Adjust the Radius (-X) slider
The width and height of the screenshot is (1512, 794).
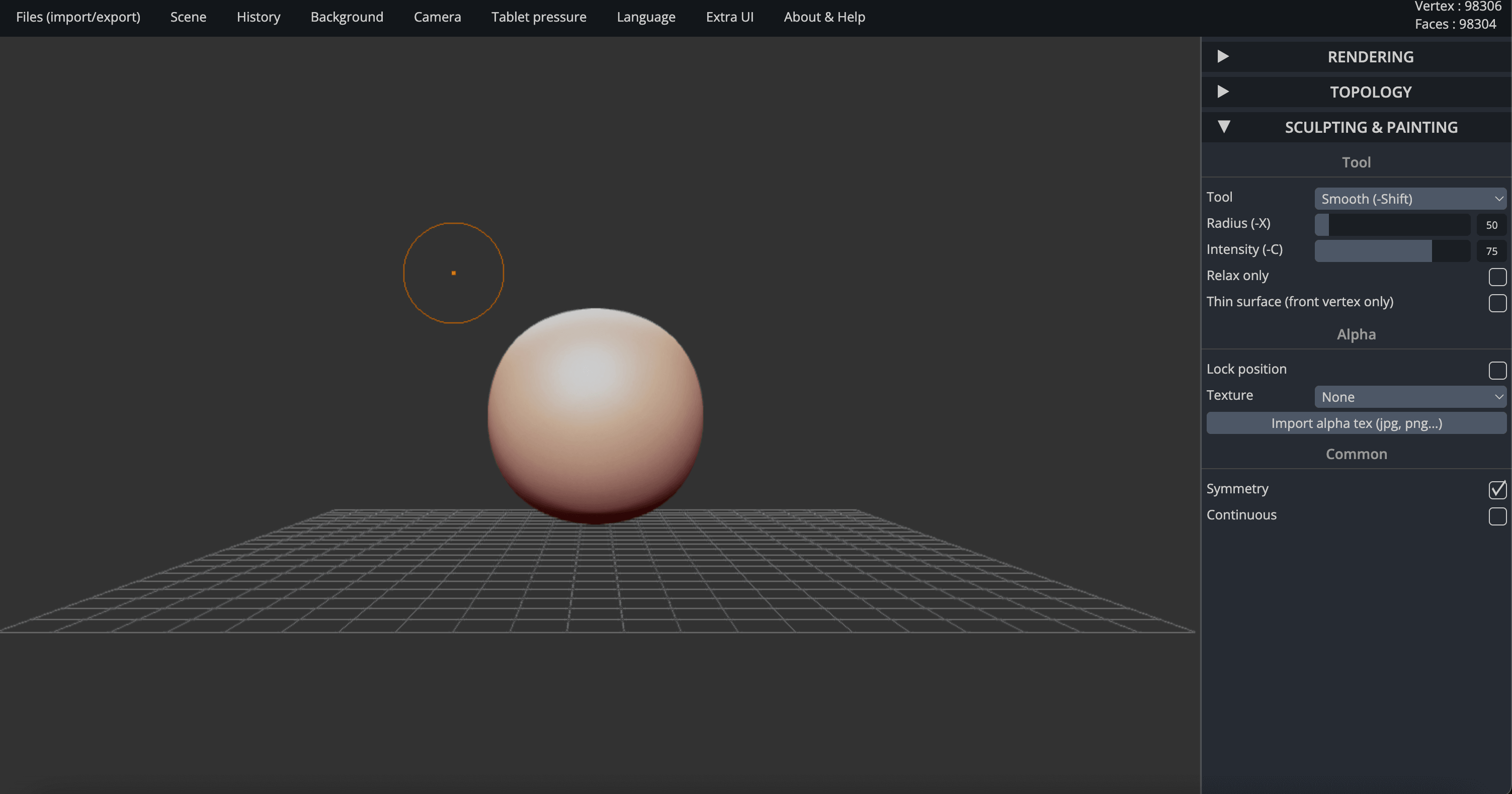click(1392, 224)
